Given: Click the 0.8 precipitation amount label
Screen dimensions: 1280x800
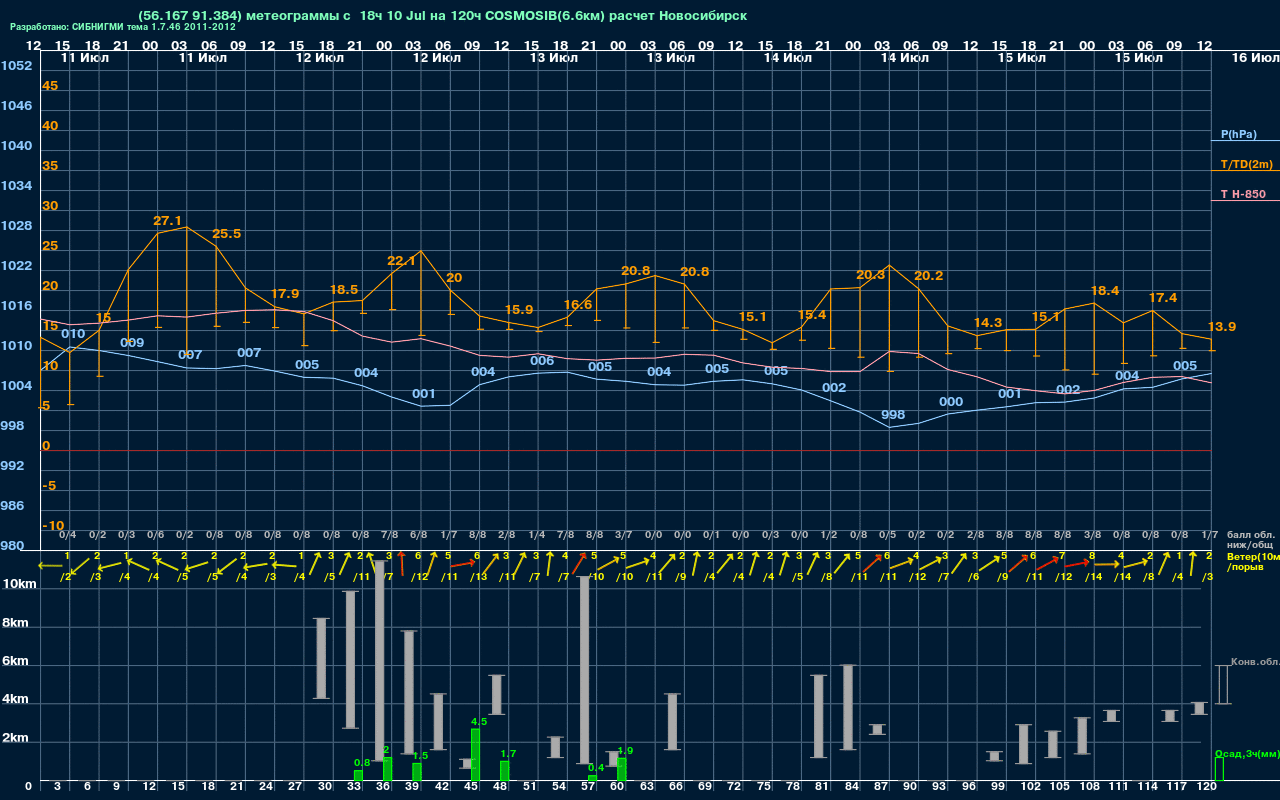Looking at the screenshot, I should [362, 763].
